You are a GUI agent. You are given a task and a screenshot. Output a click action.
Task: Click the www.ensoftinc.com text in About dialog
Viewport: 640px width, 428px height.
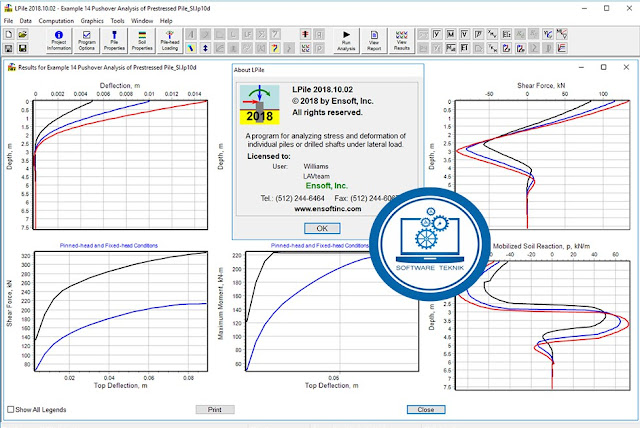327,209
